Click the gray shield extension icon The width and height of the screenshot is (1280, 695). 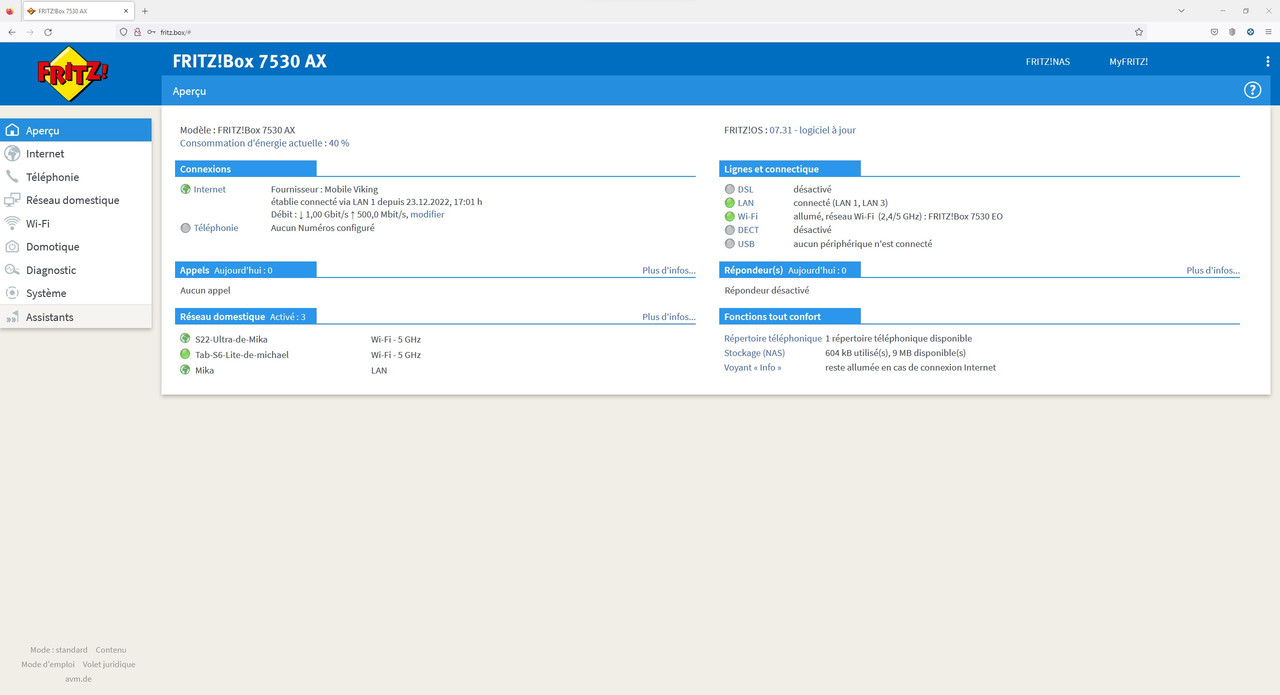click(1232, 32)
